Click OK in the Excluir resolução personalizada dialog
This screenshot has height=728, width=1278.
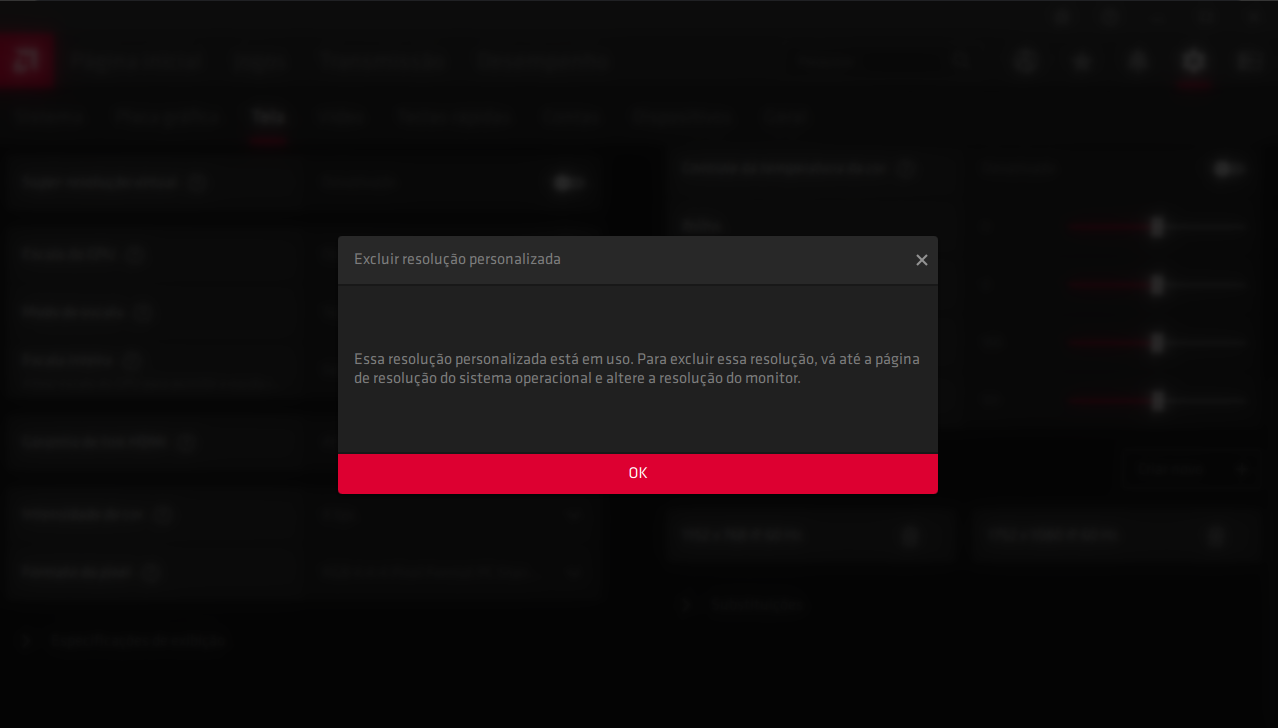point(638,473)
